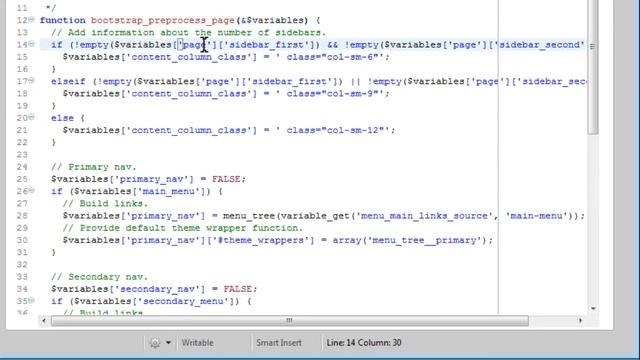Click the elseif keyword on line 17
The image size is (640, 360).
pos(68,81)
